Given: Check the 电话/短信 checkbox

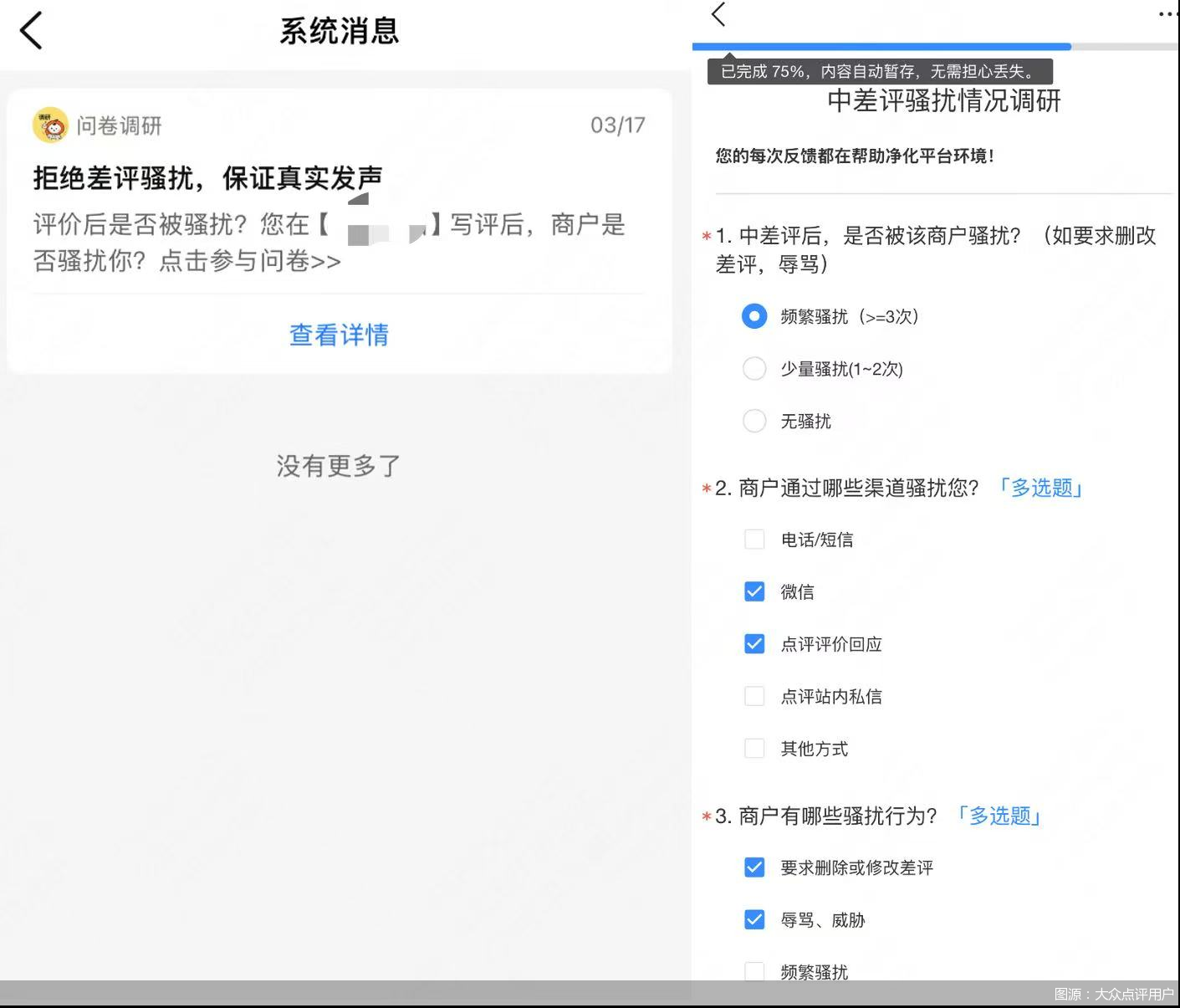Looking at the screenshot, I should [754, 540].
